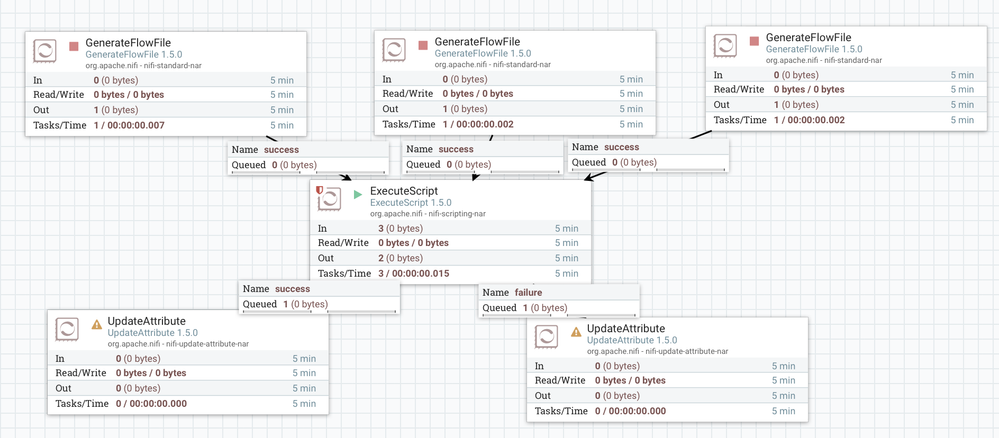Click icon of UpdateAttribute below success connection
The width and height of the screenshot is (999, 438).
coord(66,330)
